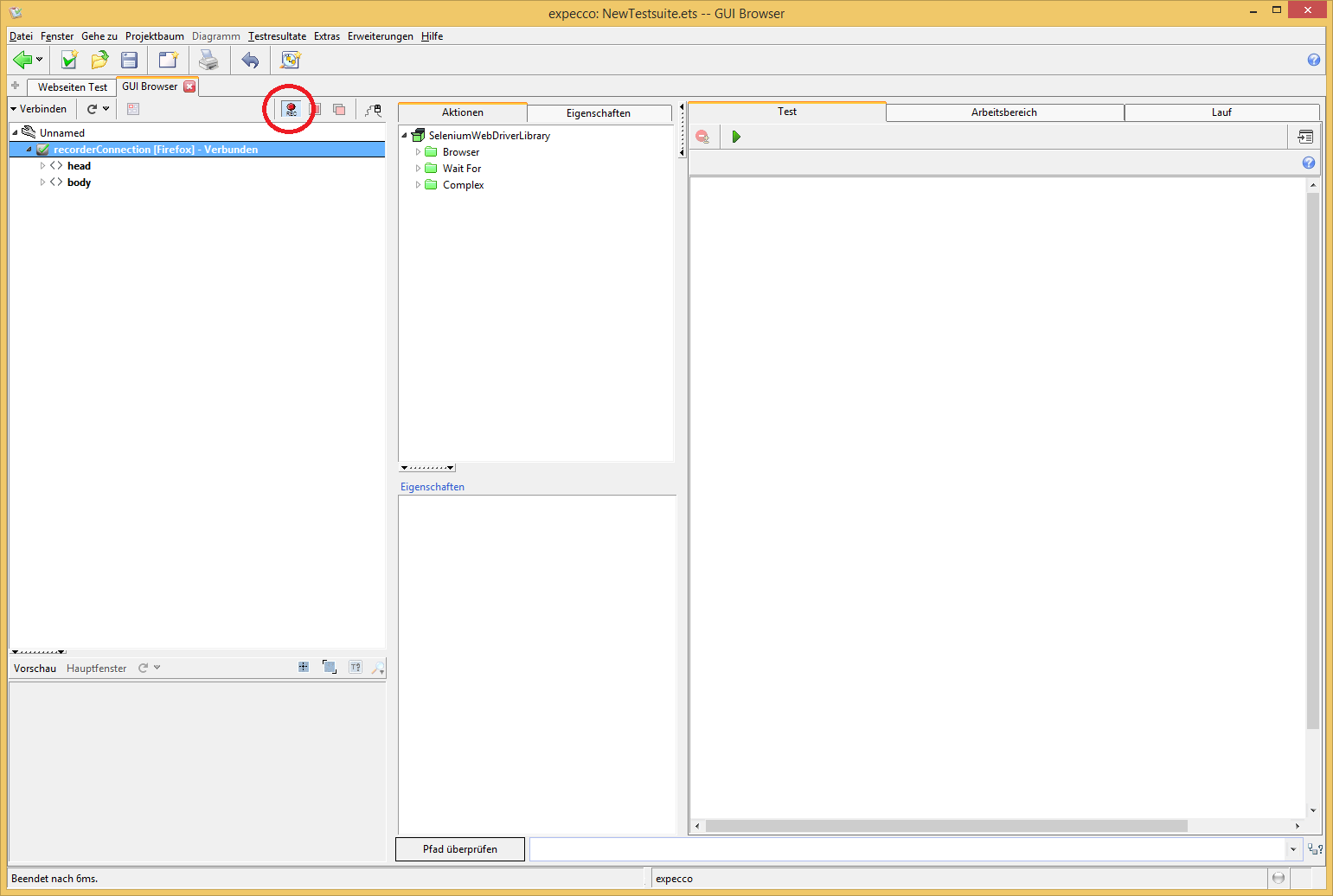Click the Pfad überprüfen button
Screen dimensions: 1333x896
(459, 849)
